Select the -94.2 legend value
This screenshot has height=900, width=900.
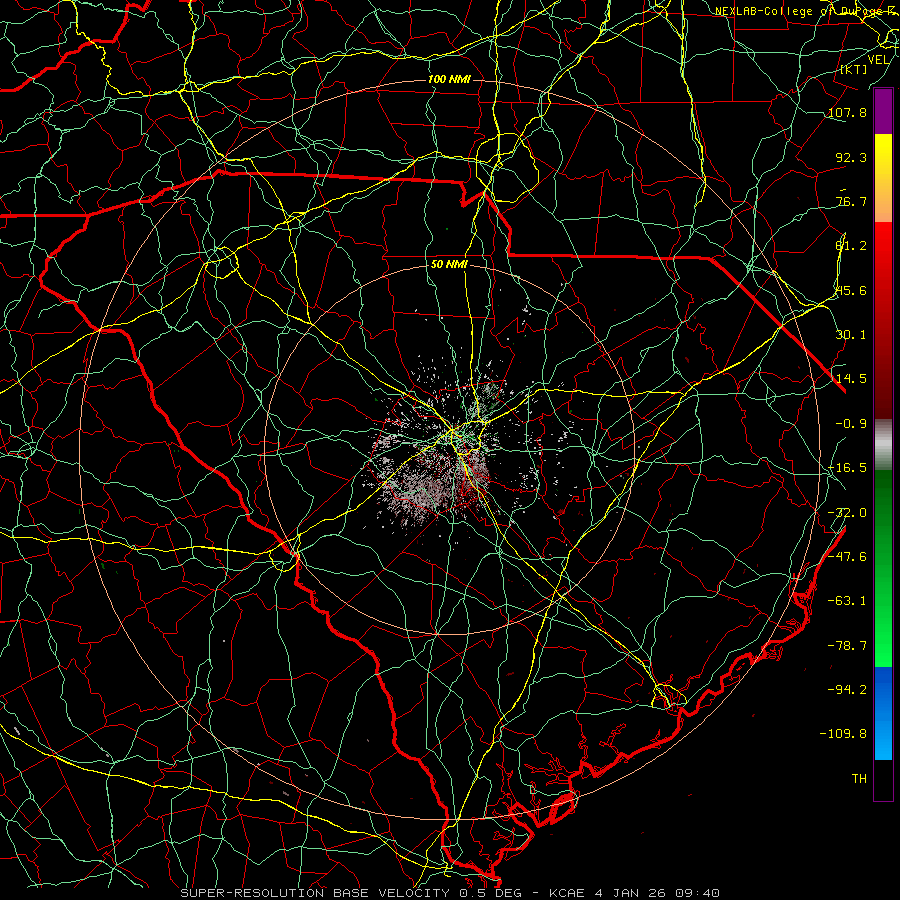847,689
